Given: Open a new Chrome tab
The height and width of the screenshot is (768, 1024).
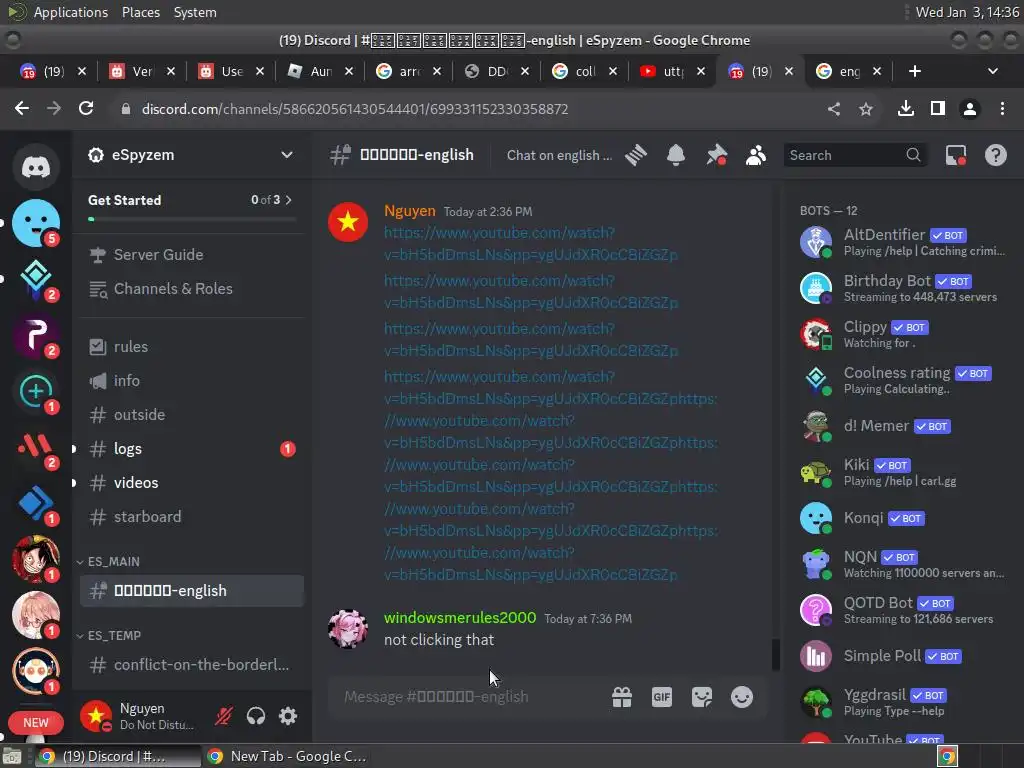Looking at the screenshot, I should click(x=914, y=71).
